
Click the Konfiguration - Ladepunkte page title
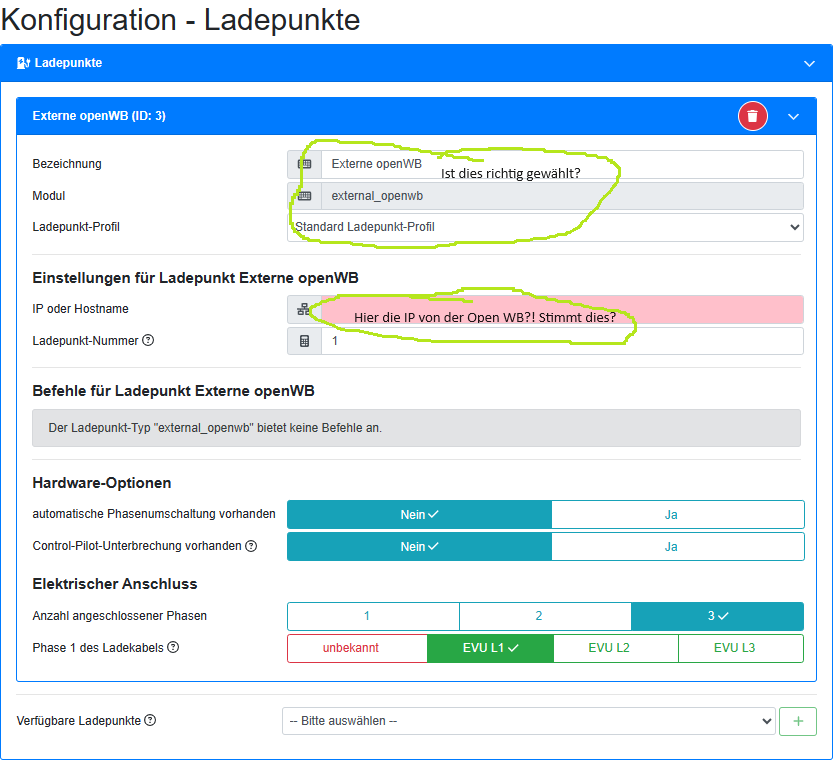point(180,20)
